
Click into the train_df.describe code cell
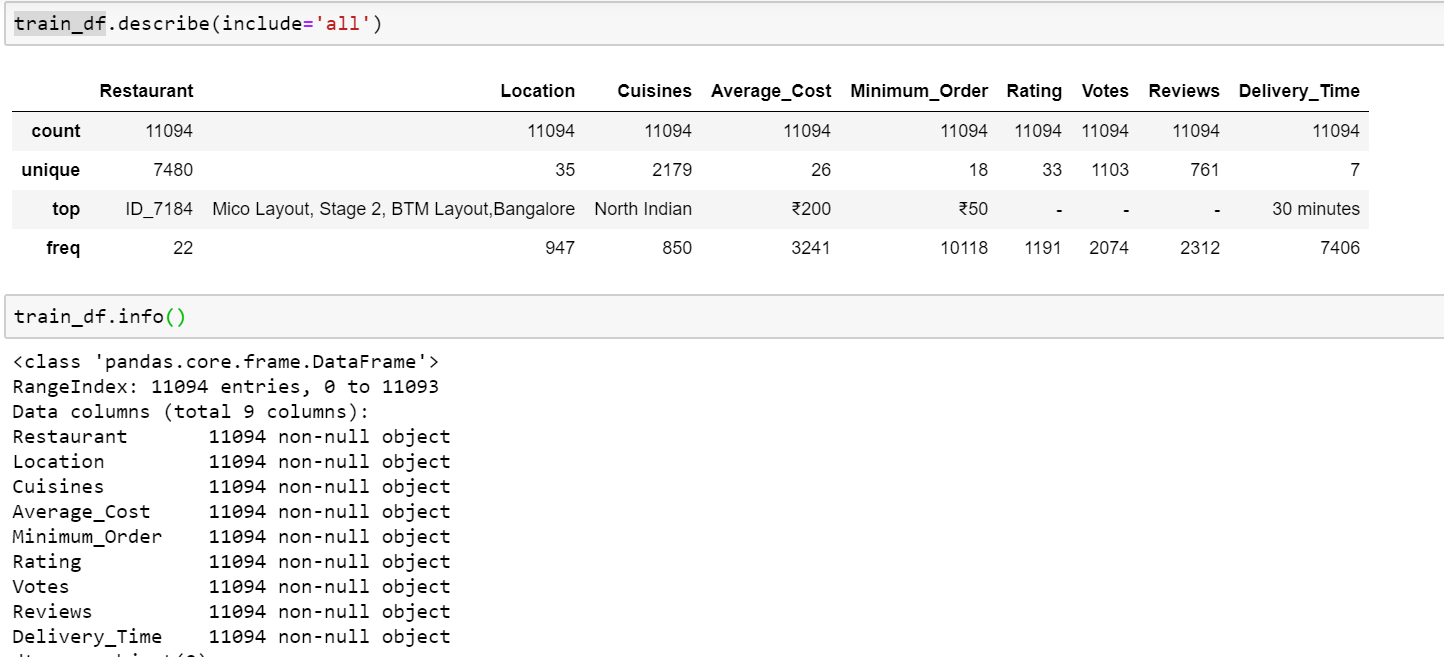200,22
